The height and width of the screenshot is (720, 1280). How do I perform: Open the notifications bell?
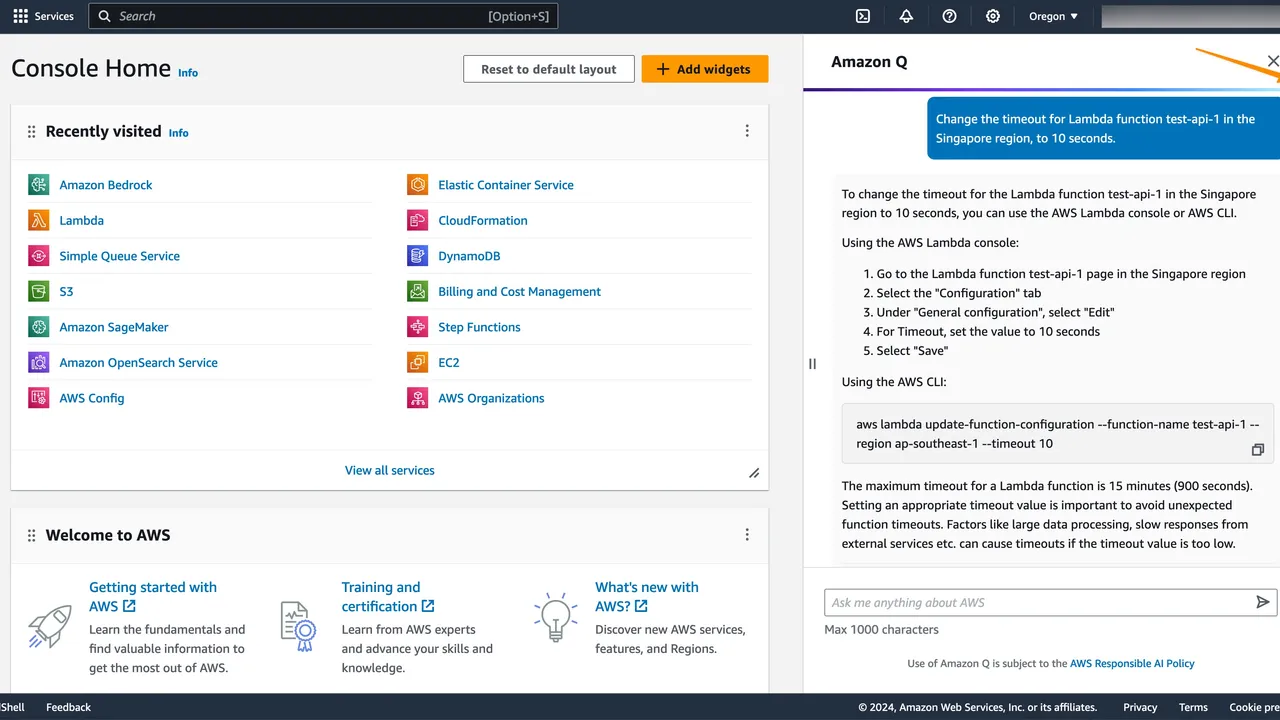(x=906, y=16)
